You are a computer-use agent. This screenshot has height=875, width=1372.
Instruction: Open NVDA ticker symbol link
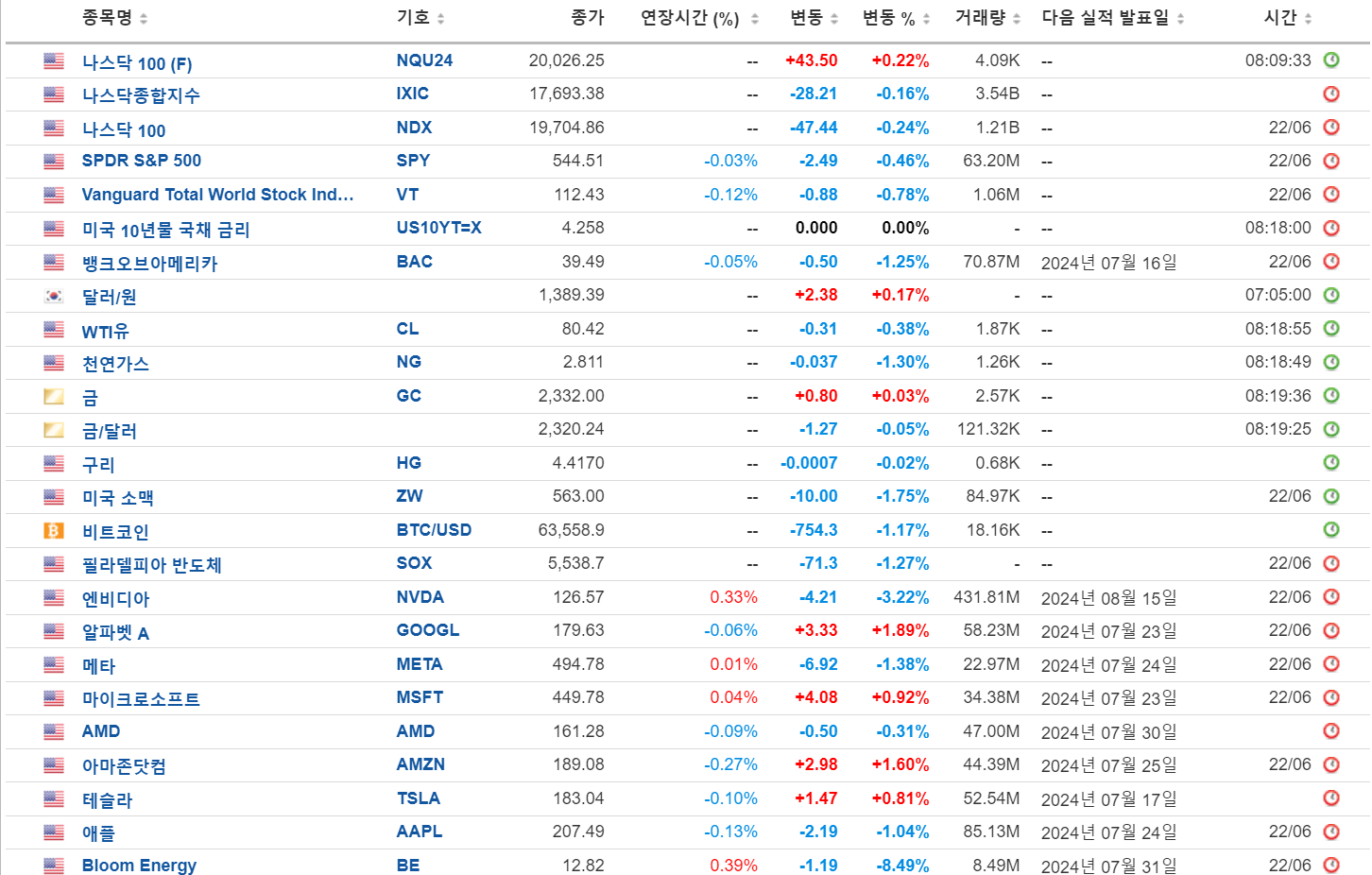point(420,597)
